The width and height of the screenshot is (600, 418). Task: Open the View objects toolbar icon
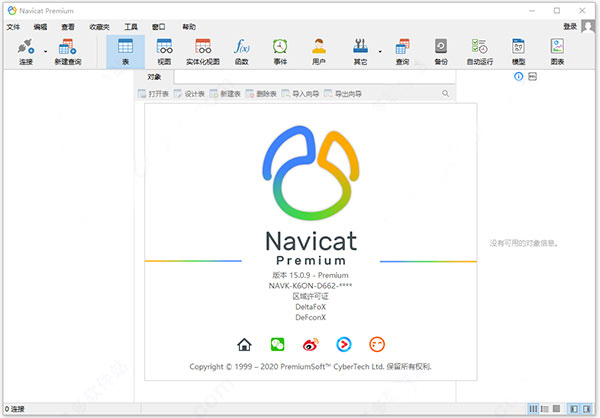165,52
